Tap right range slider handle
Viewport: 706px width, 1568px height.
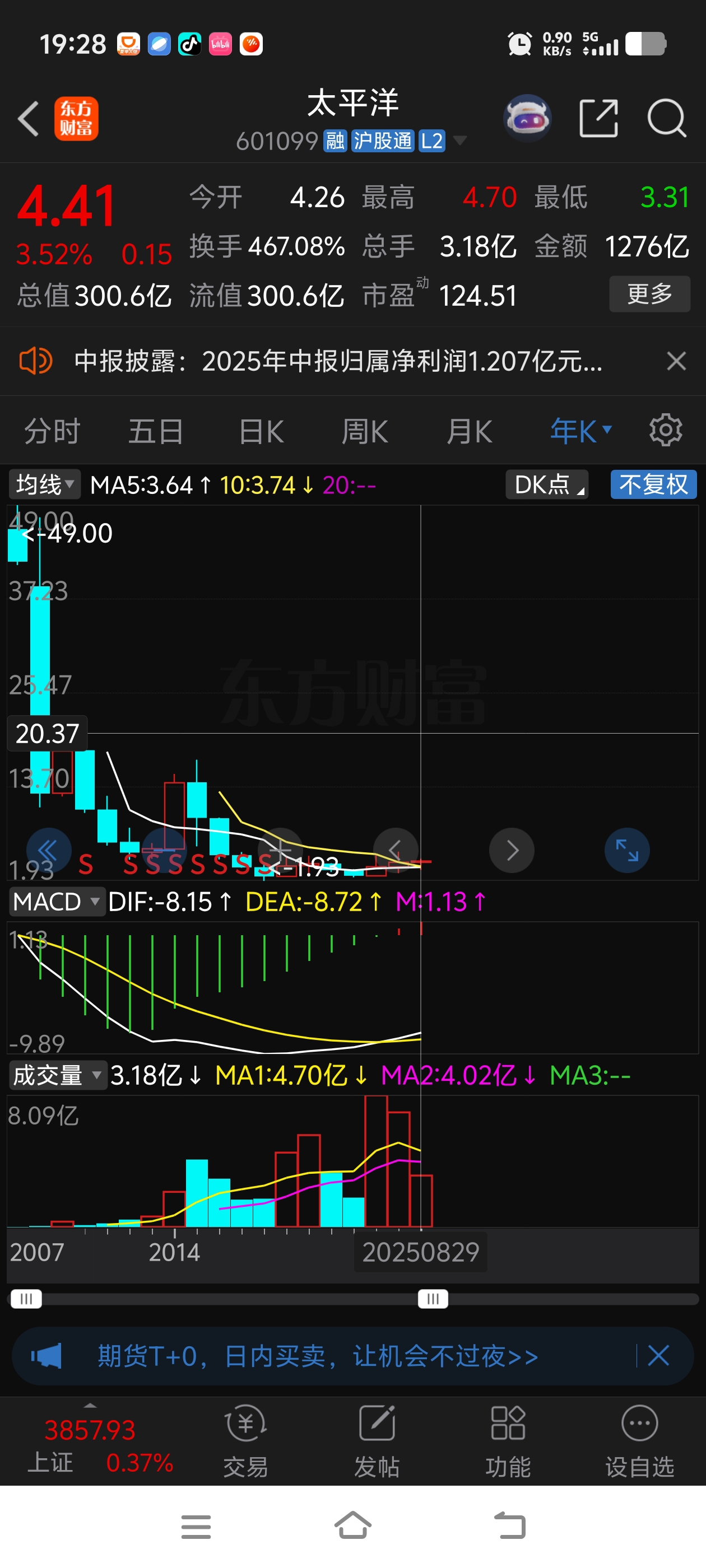pos(433,1299)
